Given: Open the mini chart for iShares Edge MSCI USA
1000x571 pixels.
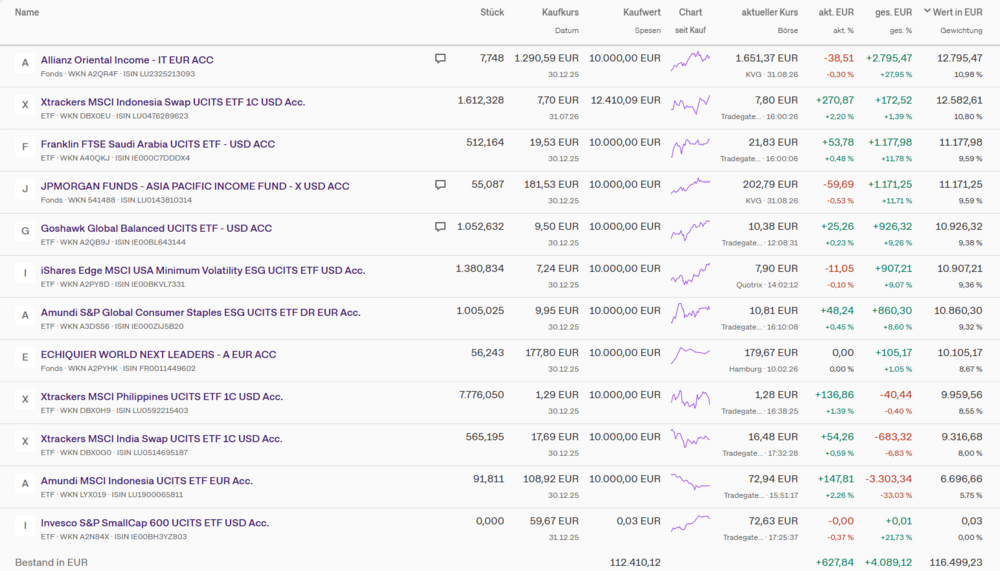Looking at the screenshot, I should click(690, 273).
